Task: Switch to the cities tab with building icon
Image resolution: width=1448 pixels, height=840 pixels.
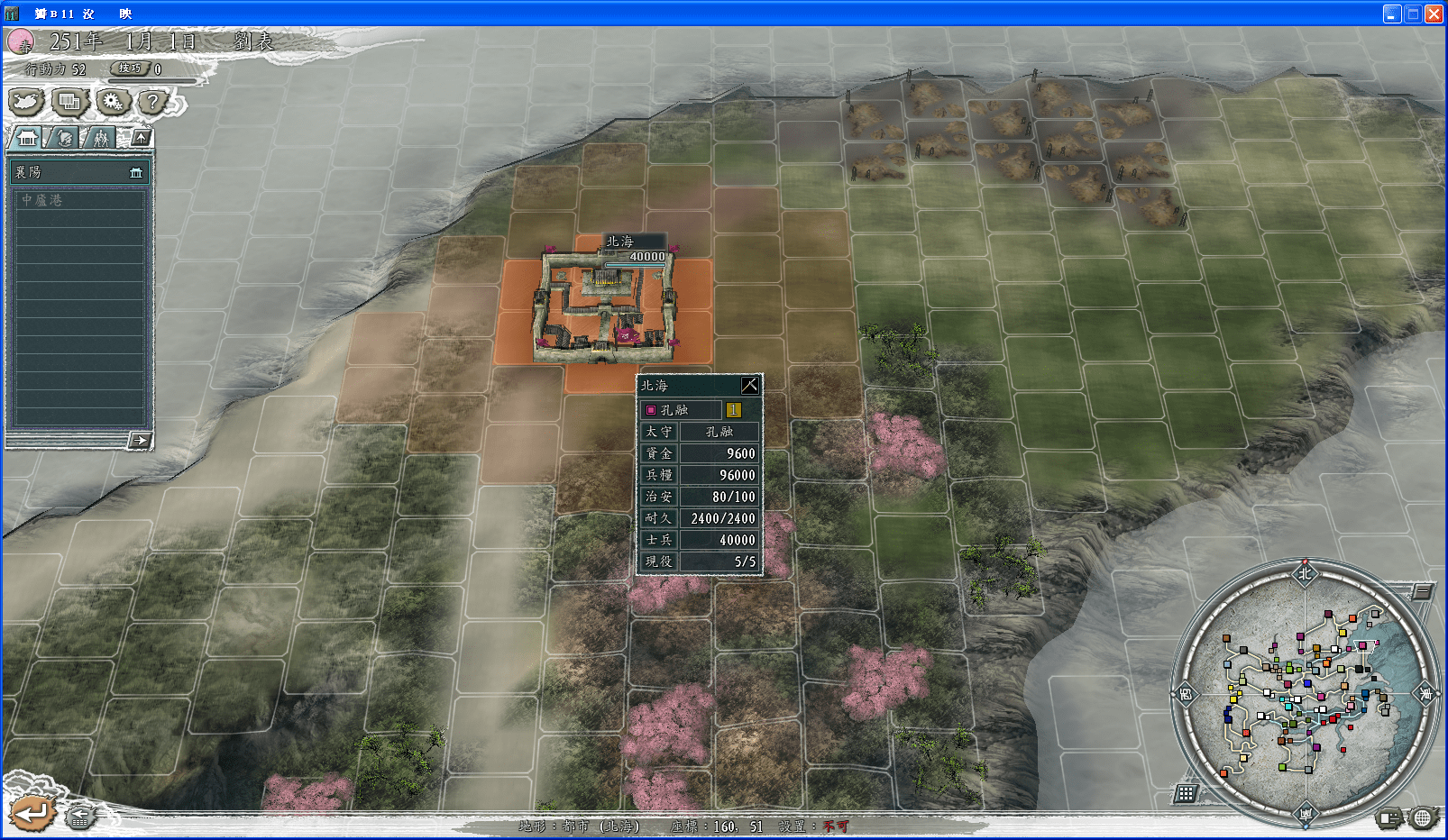Action: tap(27, 138)
